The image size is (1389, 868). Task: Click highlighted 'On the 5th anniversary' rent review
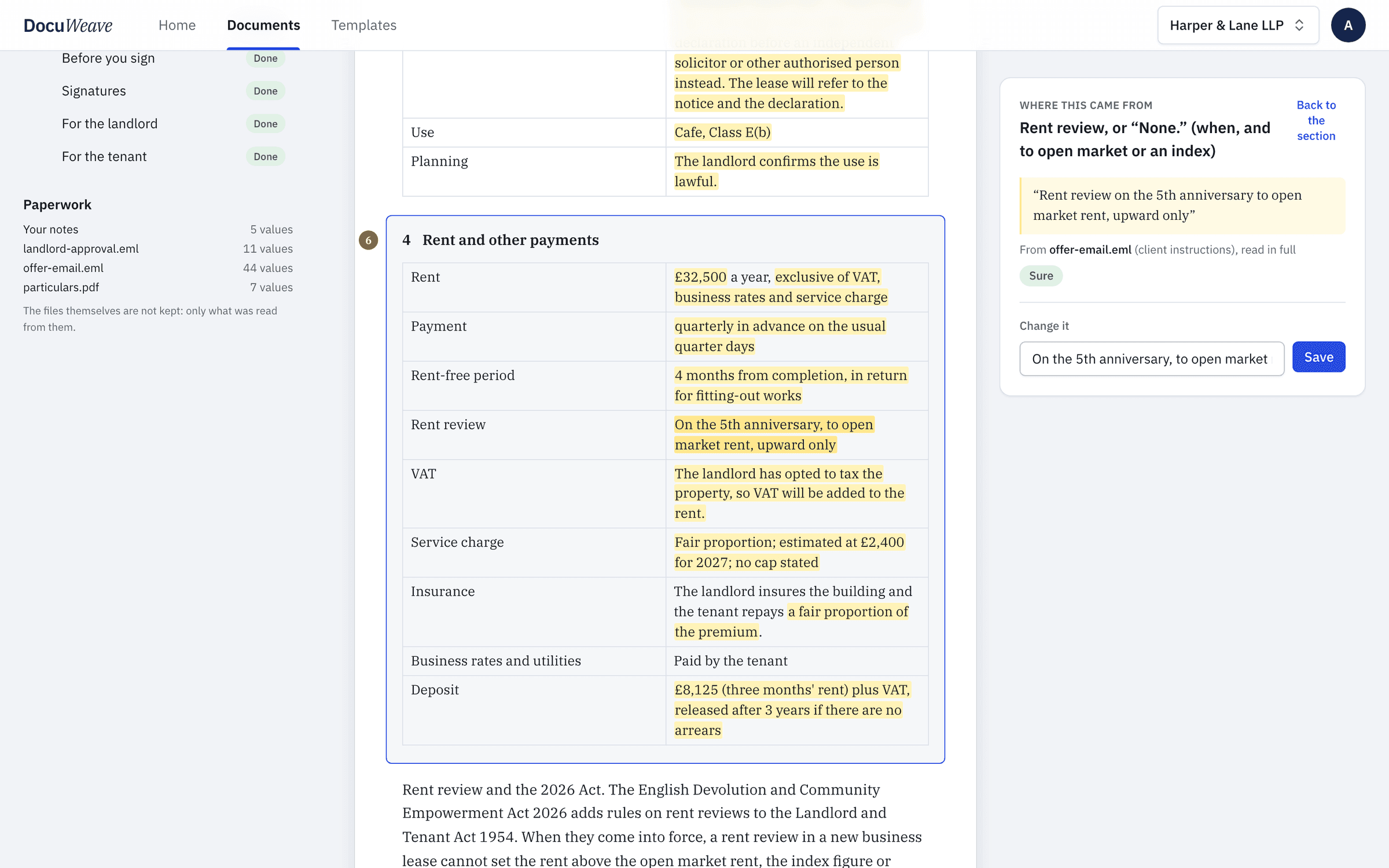pyautogui.click(x=774, y=435)
